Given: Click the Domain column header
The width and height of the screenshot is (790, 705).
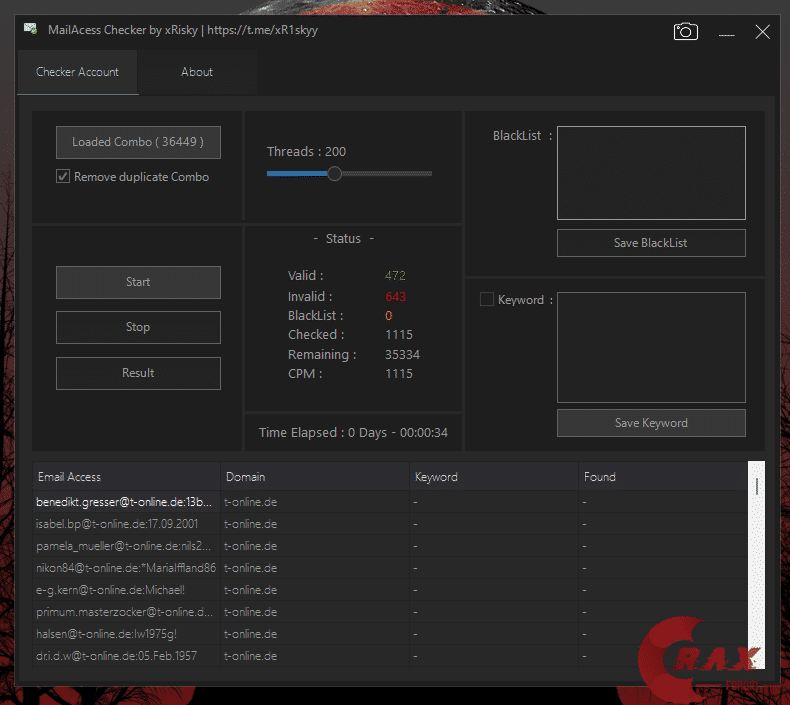Looking at the screenshot, I should [315, 477].
